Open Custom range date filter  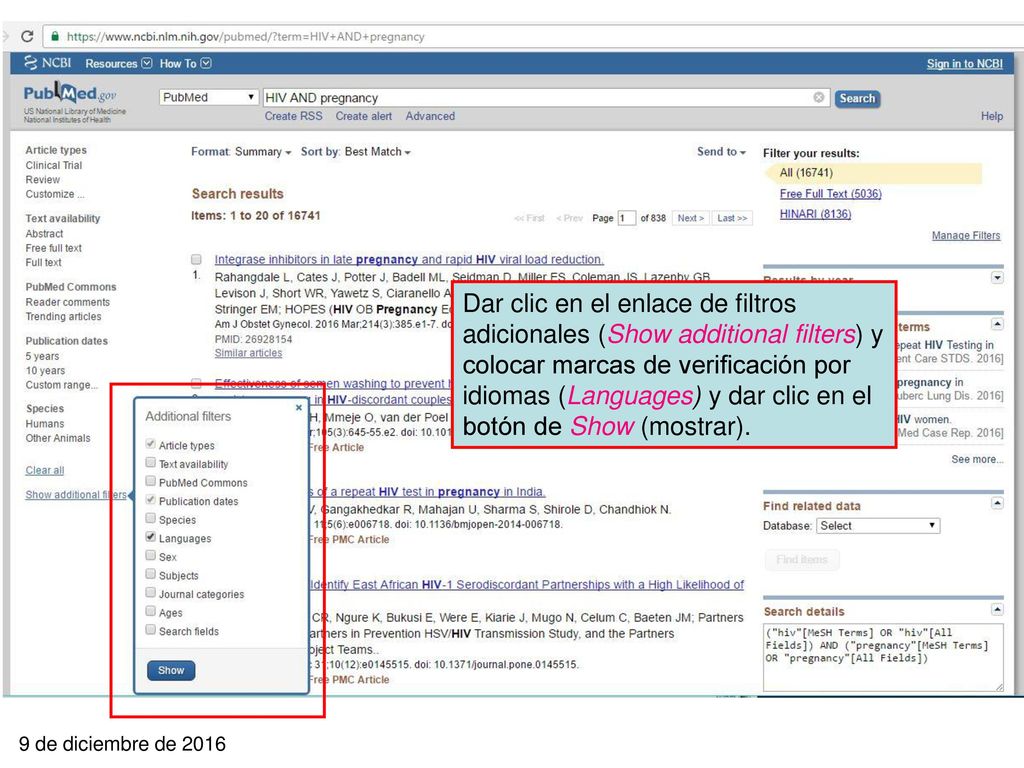(61, 385)
